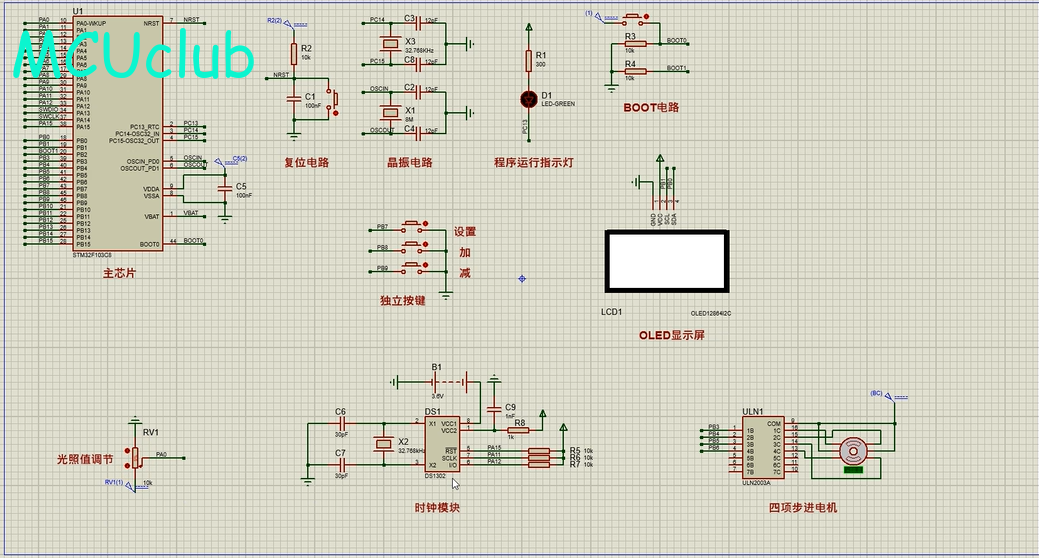This screenshot has height=558, width=1039.
Task: Click the OLED12864I2C part text
Action: pos(711,313)
